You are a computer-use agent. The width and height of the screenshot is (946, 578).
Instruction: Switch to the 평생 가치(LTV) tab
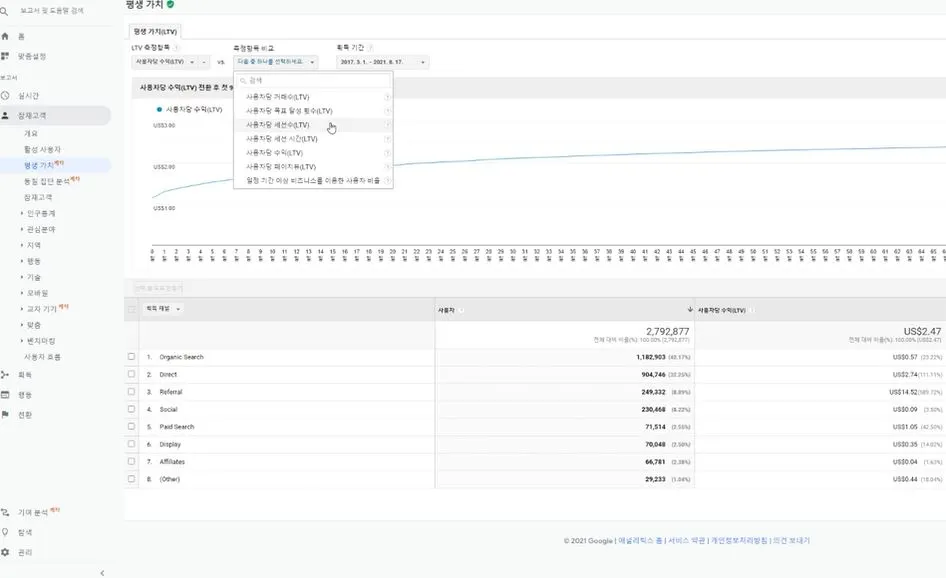point(155,31)
